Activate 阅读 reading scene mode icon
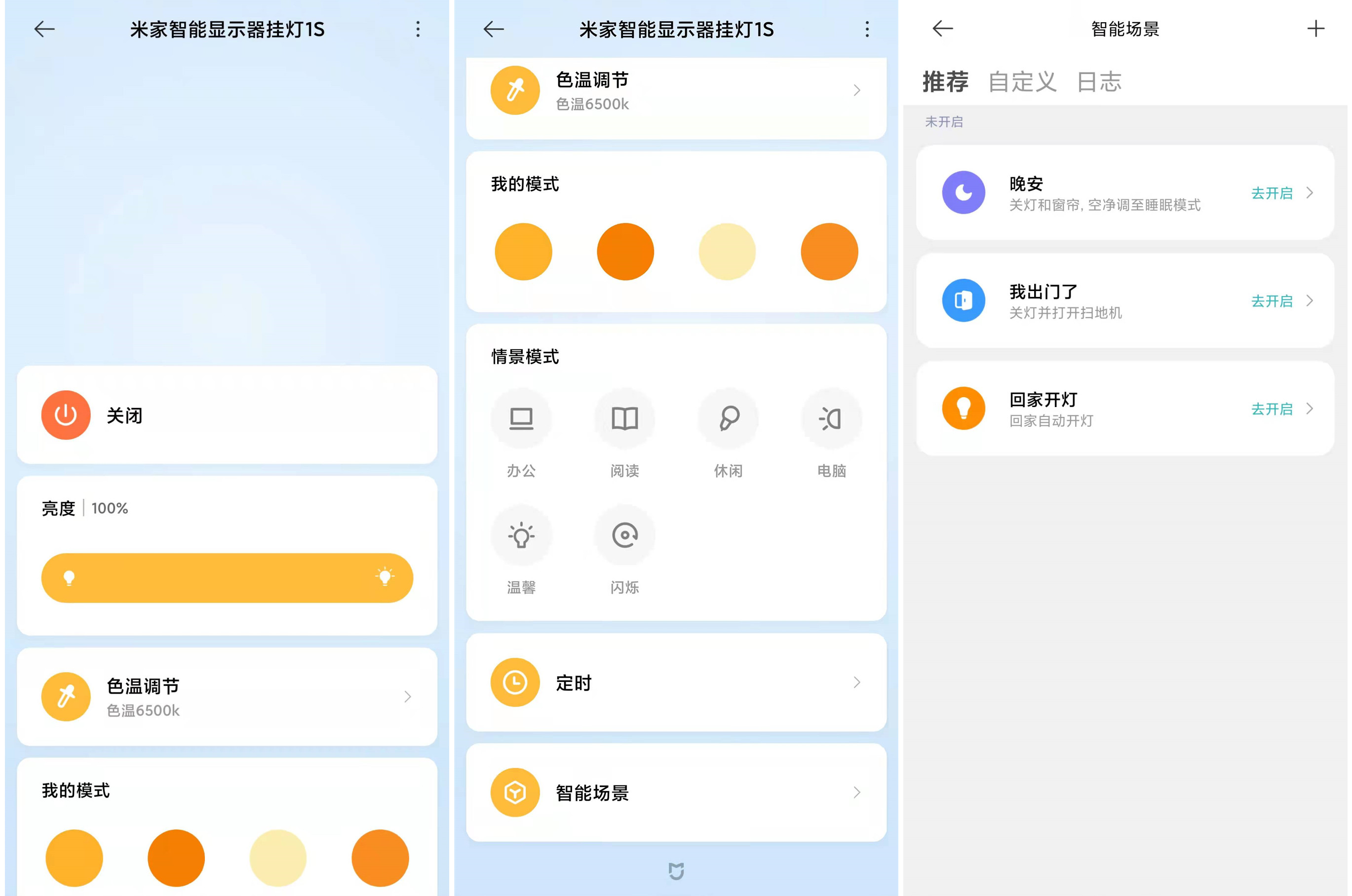Screen dimensions: 1352x896 pyautogui.click(x=625, y=418)
